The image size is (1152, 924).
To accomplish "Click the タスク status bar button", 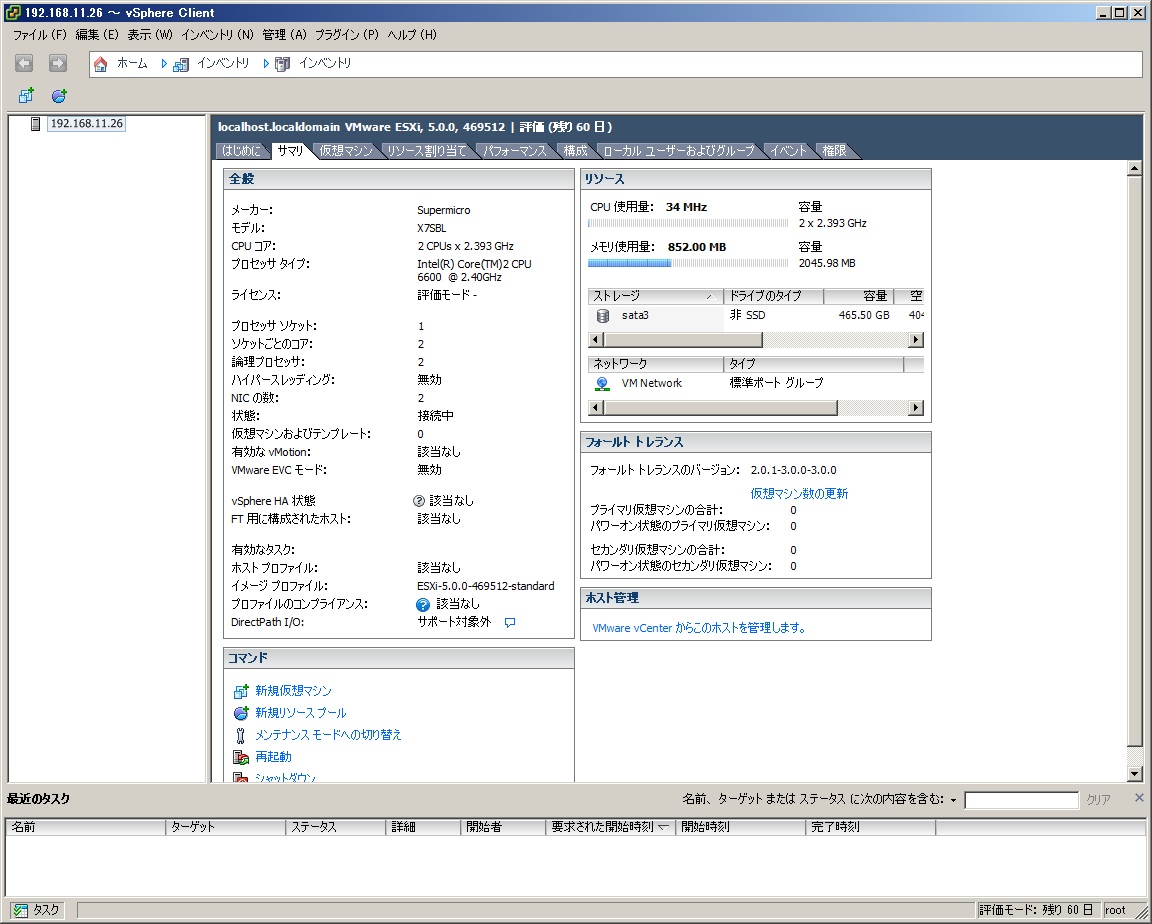I will [x=37, y=910].
